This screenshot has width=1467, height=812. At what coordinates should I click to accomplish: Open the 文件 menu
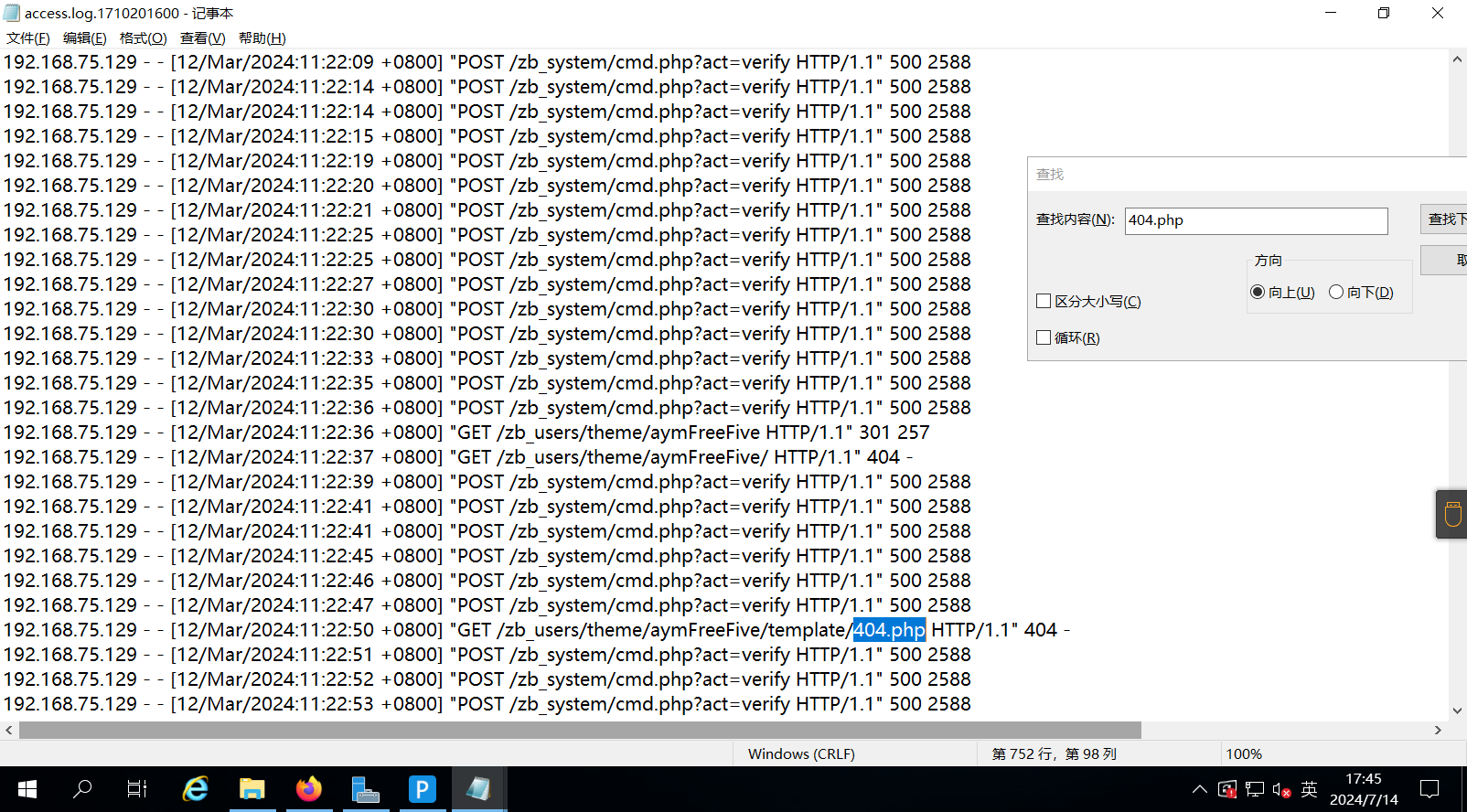(x=28, y=37)
